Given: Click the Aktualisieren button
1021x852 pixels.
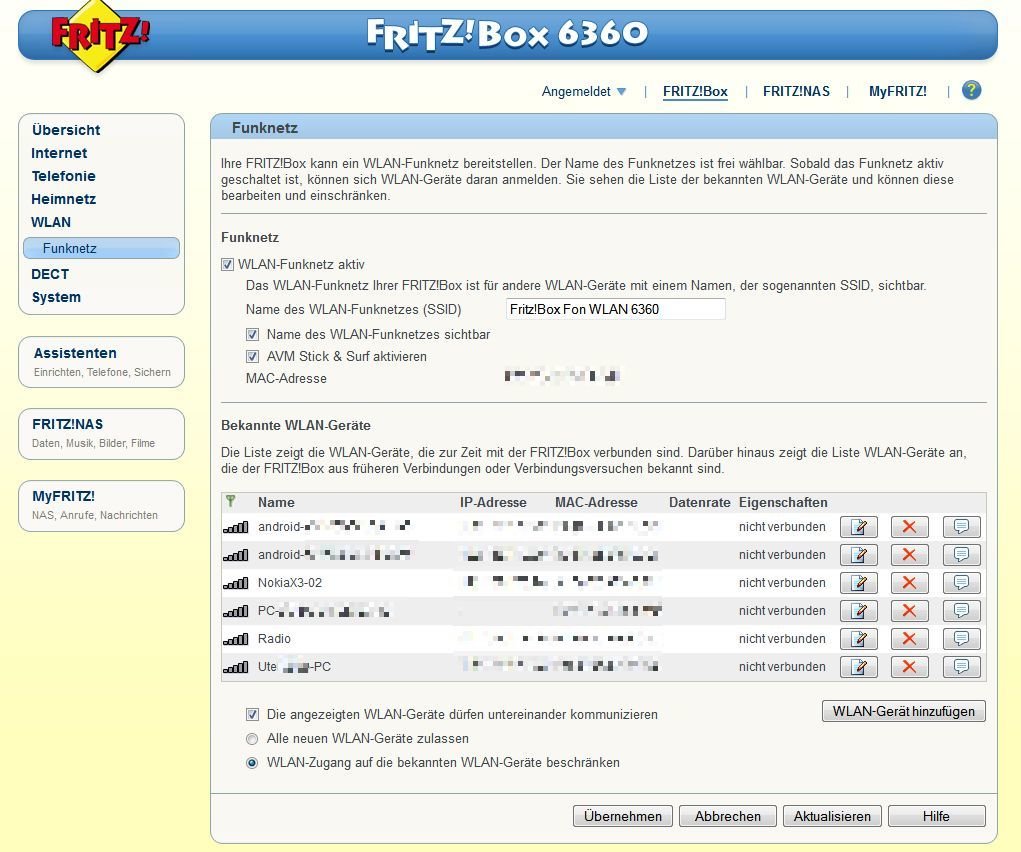Looking at the screenshot, I should pos(832,816).
